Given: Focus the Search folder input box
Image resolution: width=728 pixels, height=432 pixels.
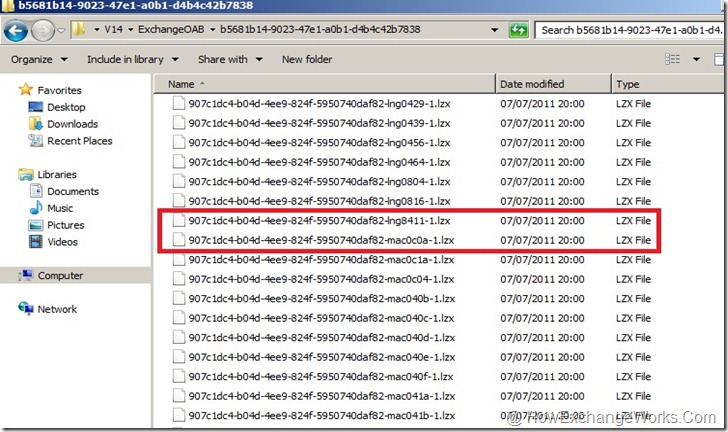Looking at the screenshot, I should [x=630, y=30].
